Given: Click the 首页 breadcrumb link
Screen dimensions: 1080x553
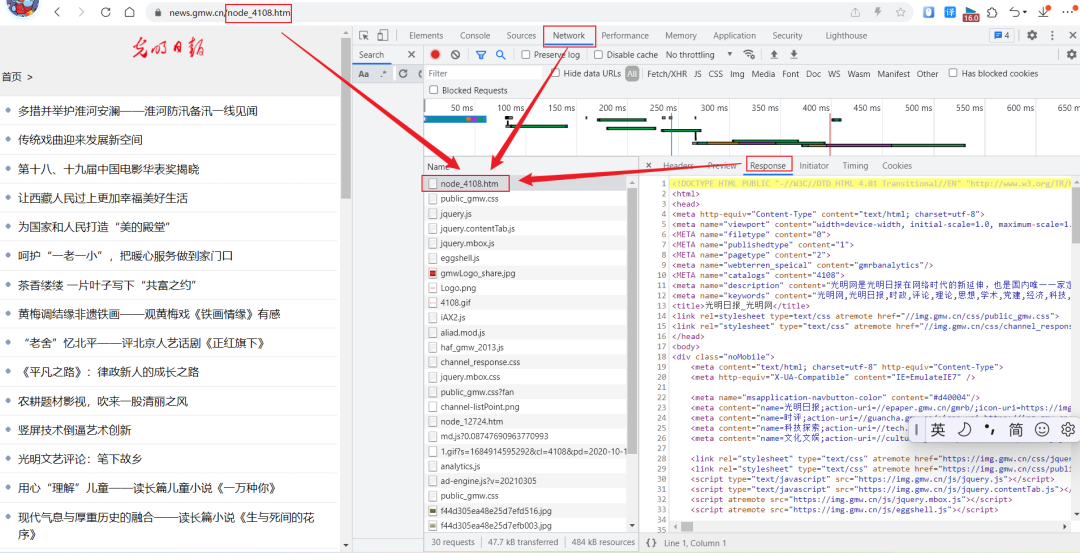Looking at the screenshot, I should click(11, 77).
